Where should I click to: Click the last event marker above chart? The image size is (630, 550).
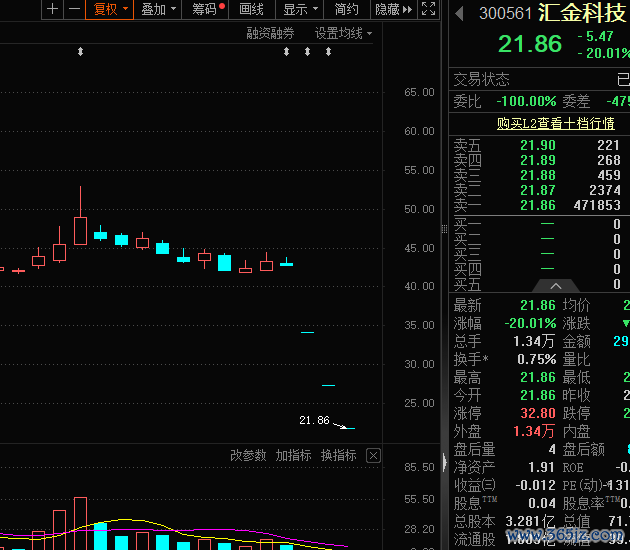coord(328,51)
